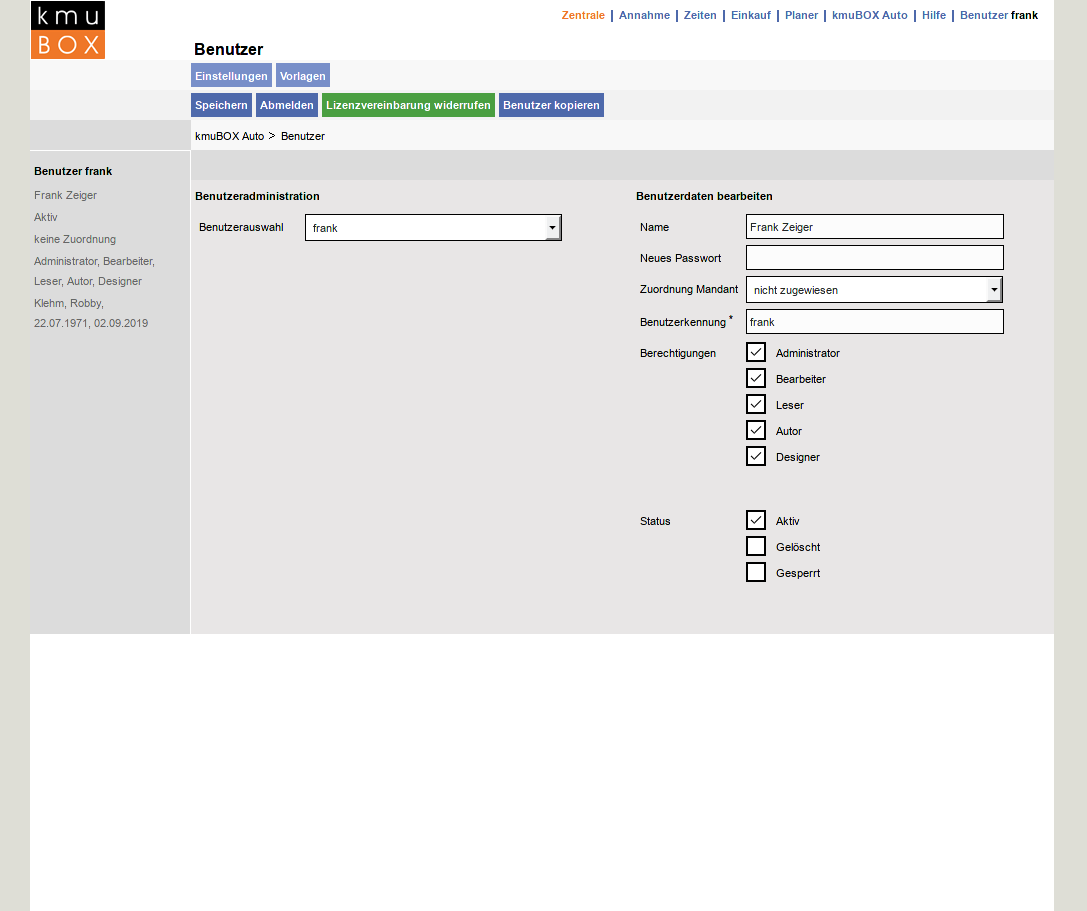1087x911 pixels.
Task: Click Lizenzvereinbarung widerrufen button
Action: pyautogui.click(x=408, y=105)
